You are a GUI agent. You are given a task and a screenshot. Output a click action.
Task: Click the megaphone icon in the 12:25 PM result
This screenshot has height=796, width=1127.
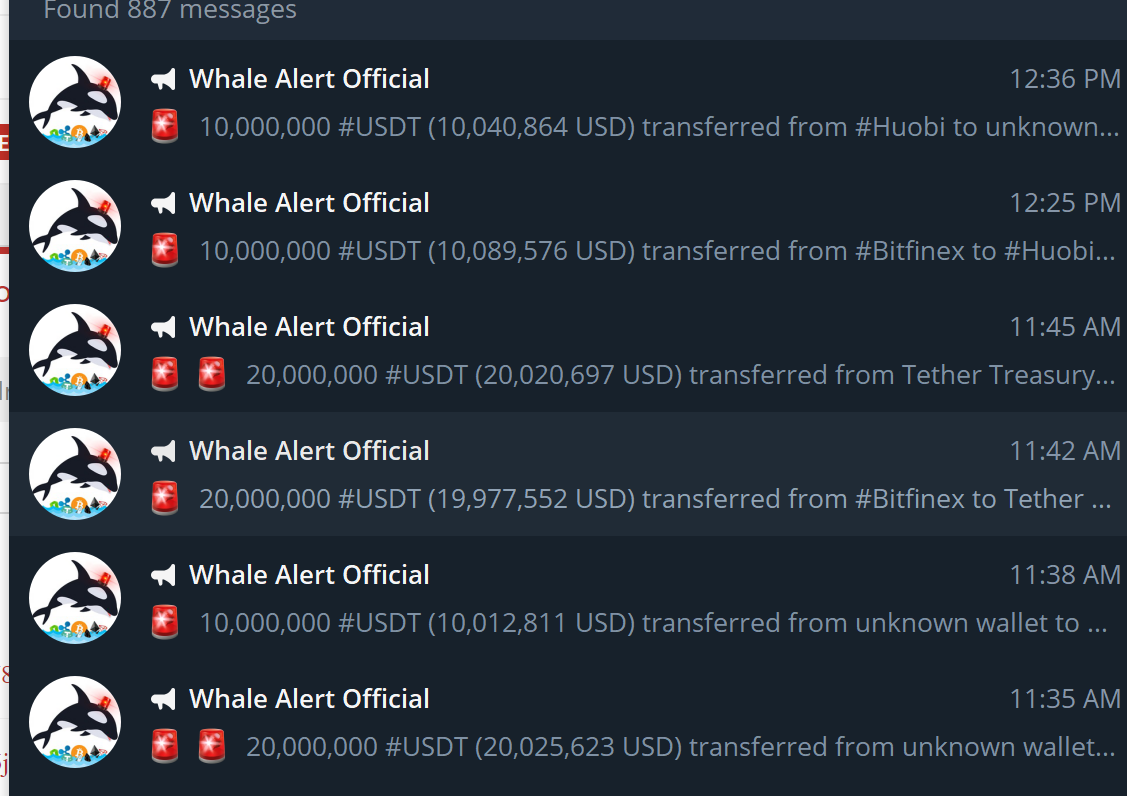(x=163, y=203)
